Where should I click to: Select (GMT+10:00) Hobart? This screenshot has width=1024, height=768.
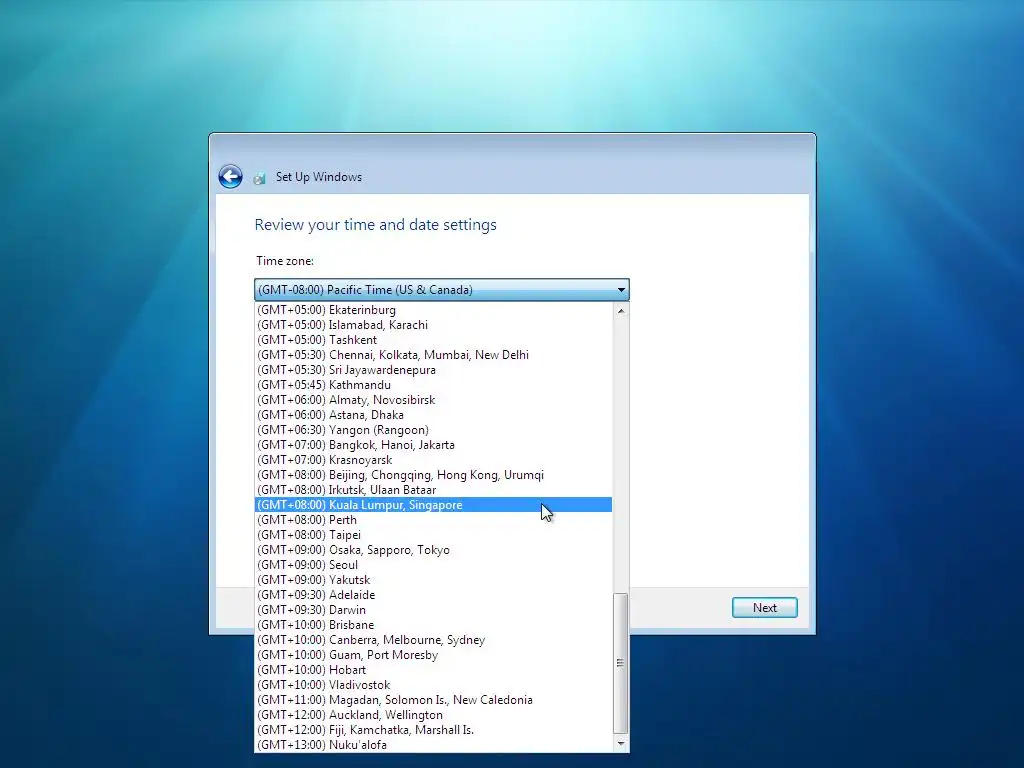point(433,670)
